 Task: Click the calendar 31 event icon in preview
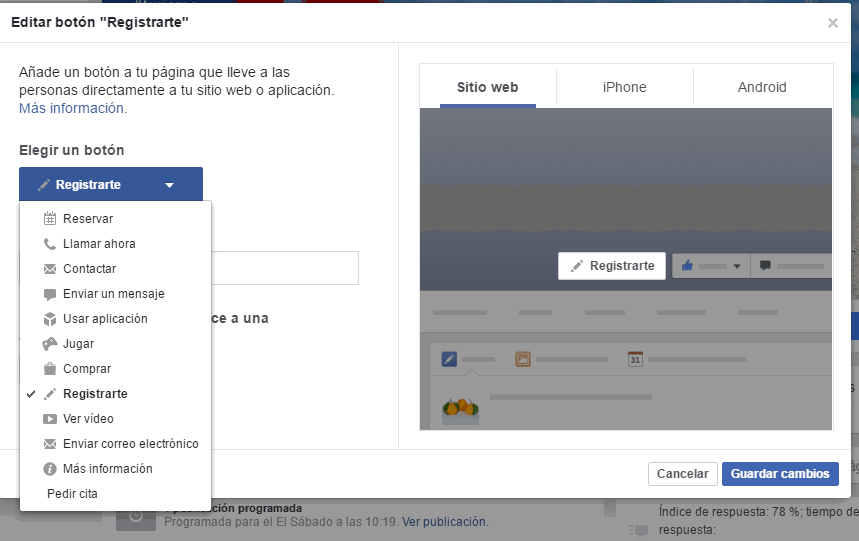coord(635,359)
